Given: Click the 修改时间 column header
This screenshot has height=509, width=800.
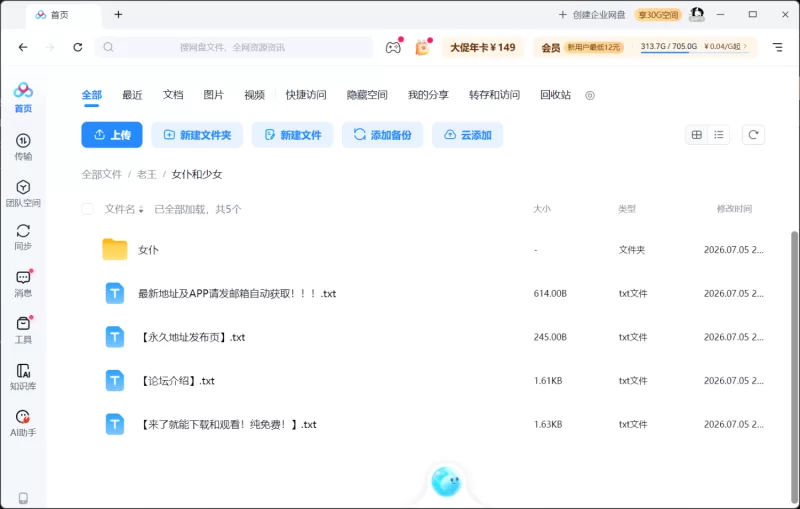Looking at the screenshot, I should pos(734,209).
